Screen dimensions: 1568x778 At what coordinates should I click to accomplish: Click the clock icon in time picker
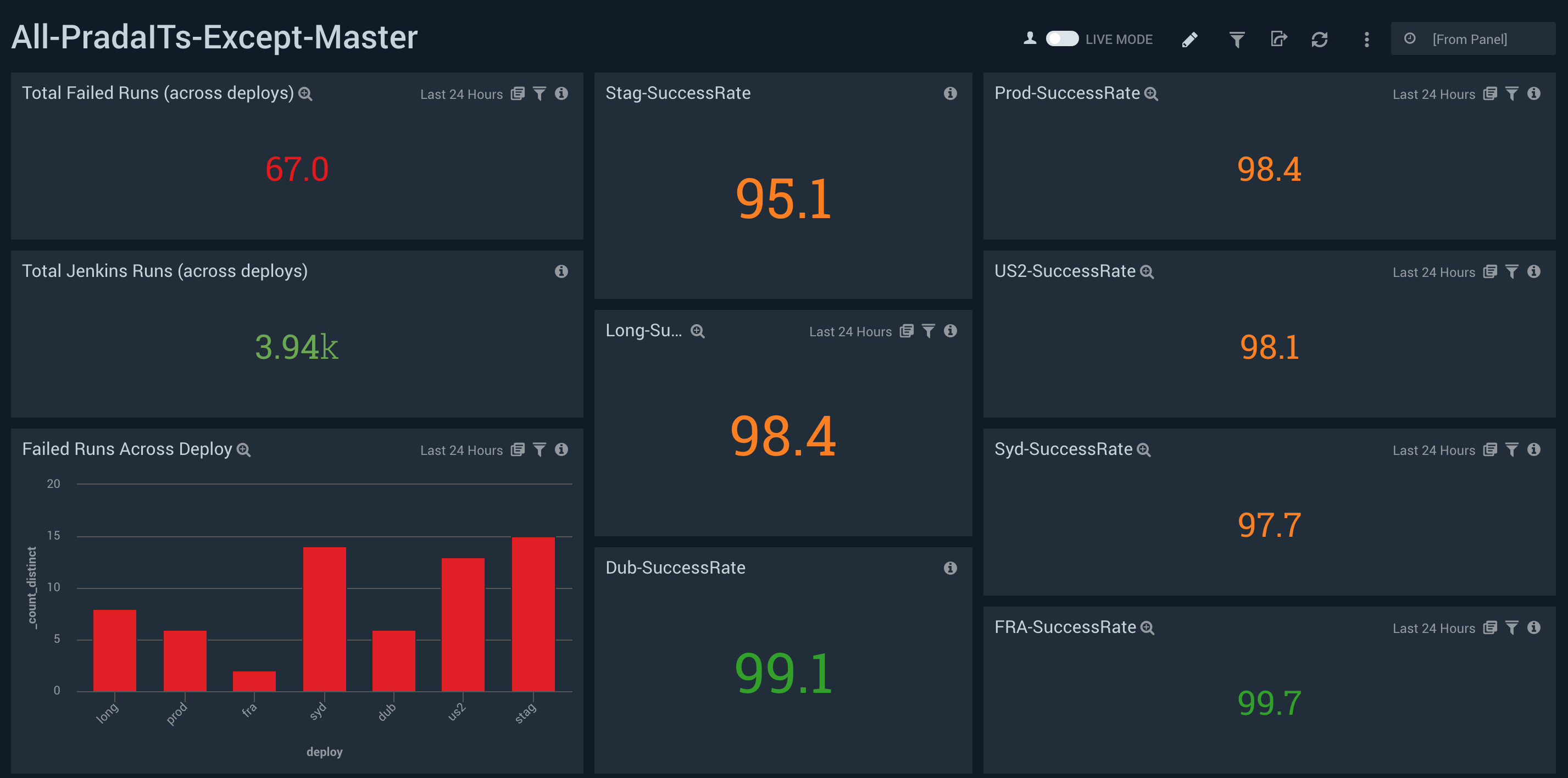click(1409, 39)
